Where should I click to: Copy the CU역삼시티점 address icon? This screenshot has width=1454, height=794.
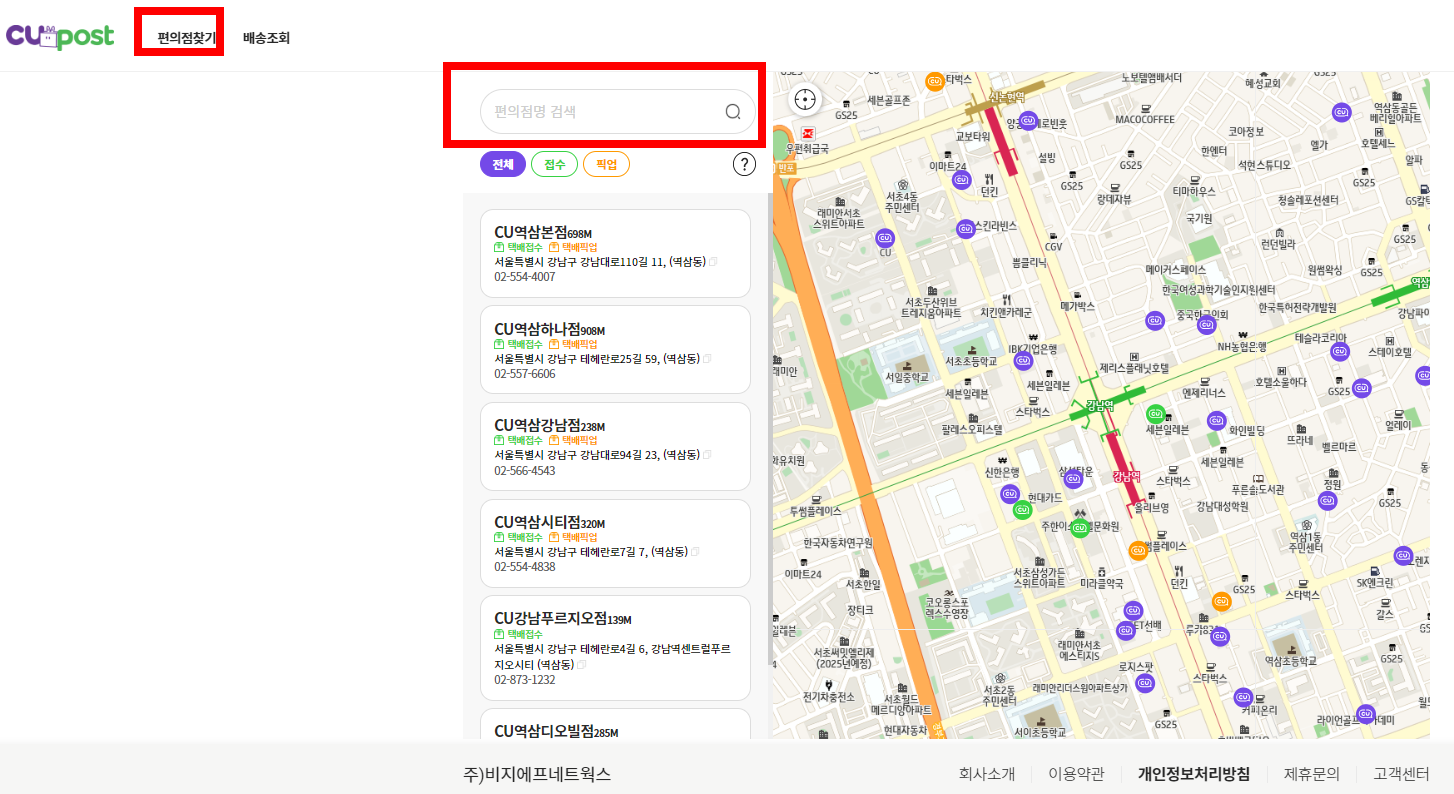coord(695,552)
